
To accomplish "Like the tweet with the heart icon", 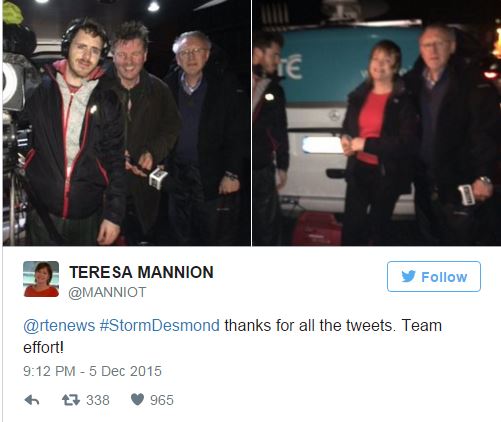I will 137,399.
